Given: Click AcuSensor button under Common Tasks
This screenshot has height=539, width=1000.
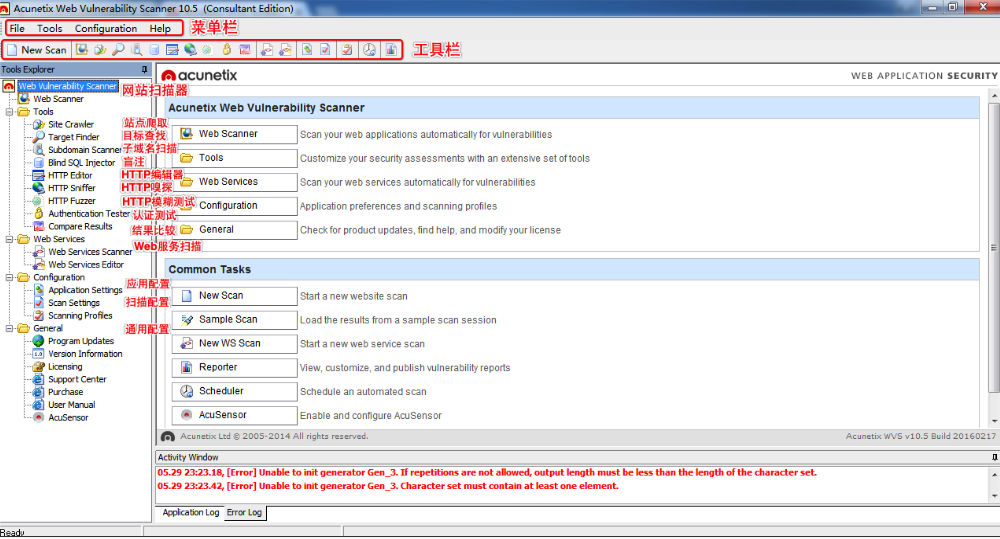Looking at the screenshot, I should pyautogui.click(x=234, y=415).
